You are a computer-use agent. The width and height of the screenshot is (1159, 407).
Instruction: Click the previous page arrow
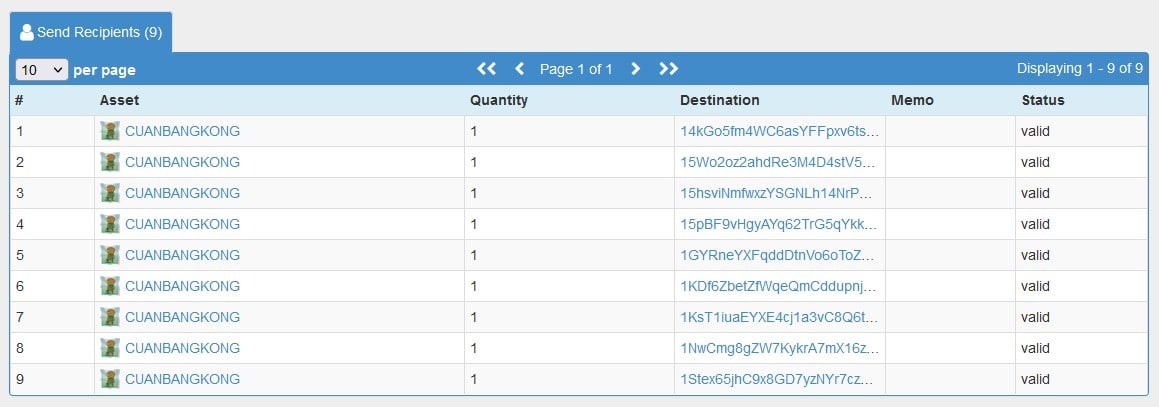tap(520, 69)
